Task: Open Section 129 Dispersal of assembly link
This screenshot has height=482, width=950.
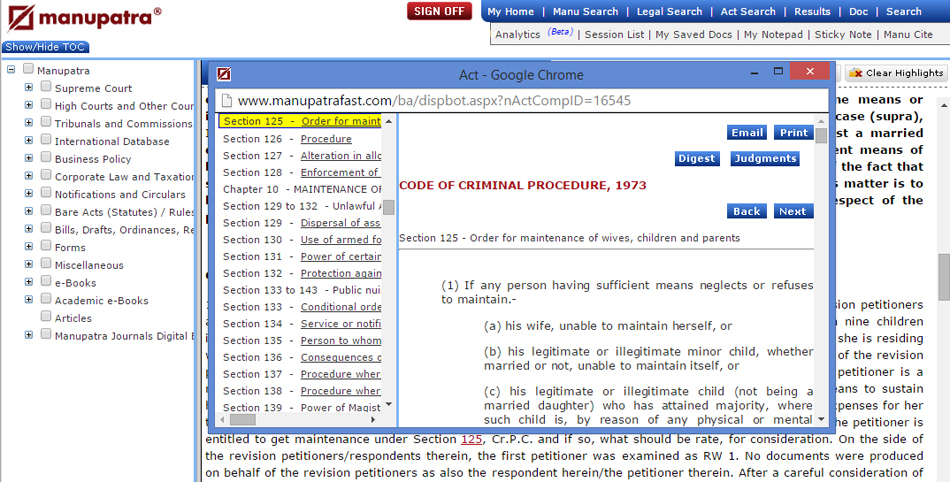Action: (x=340, y=223)
